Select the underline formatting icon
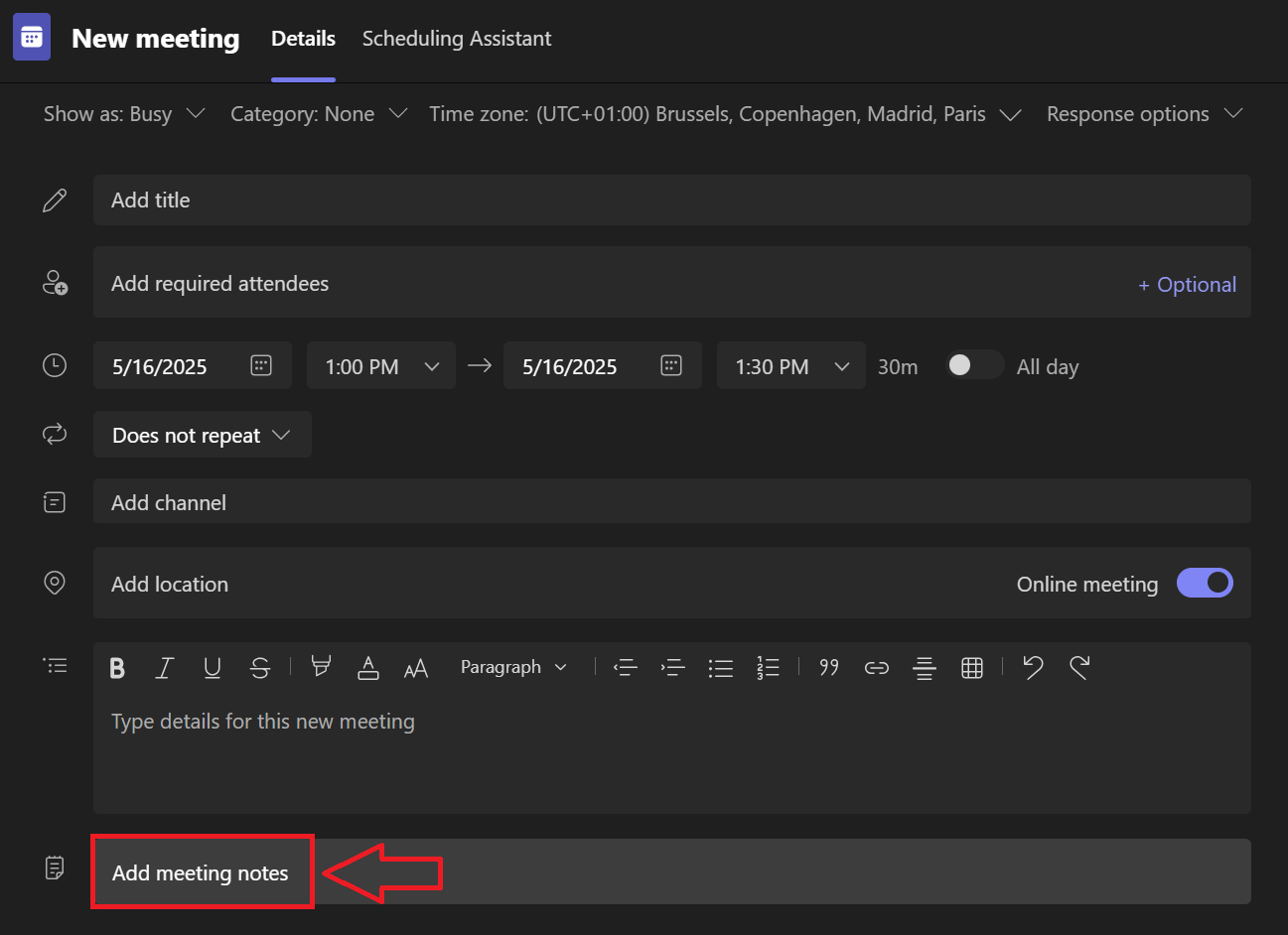Viewport: 1288px width, 935px height. click(x=213, y=667)
